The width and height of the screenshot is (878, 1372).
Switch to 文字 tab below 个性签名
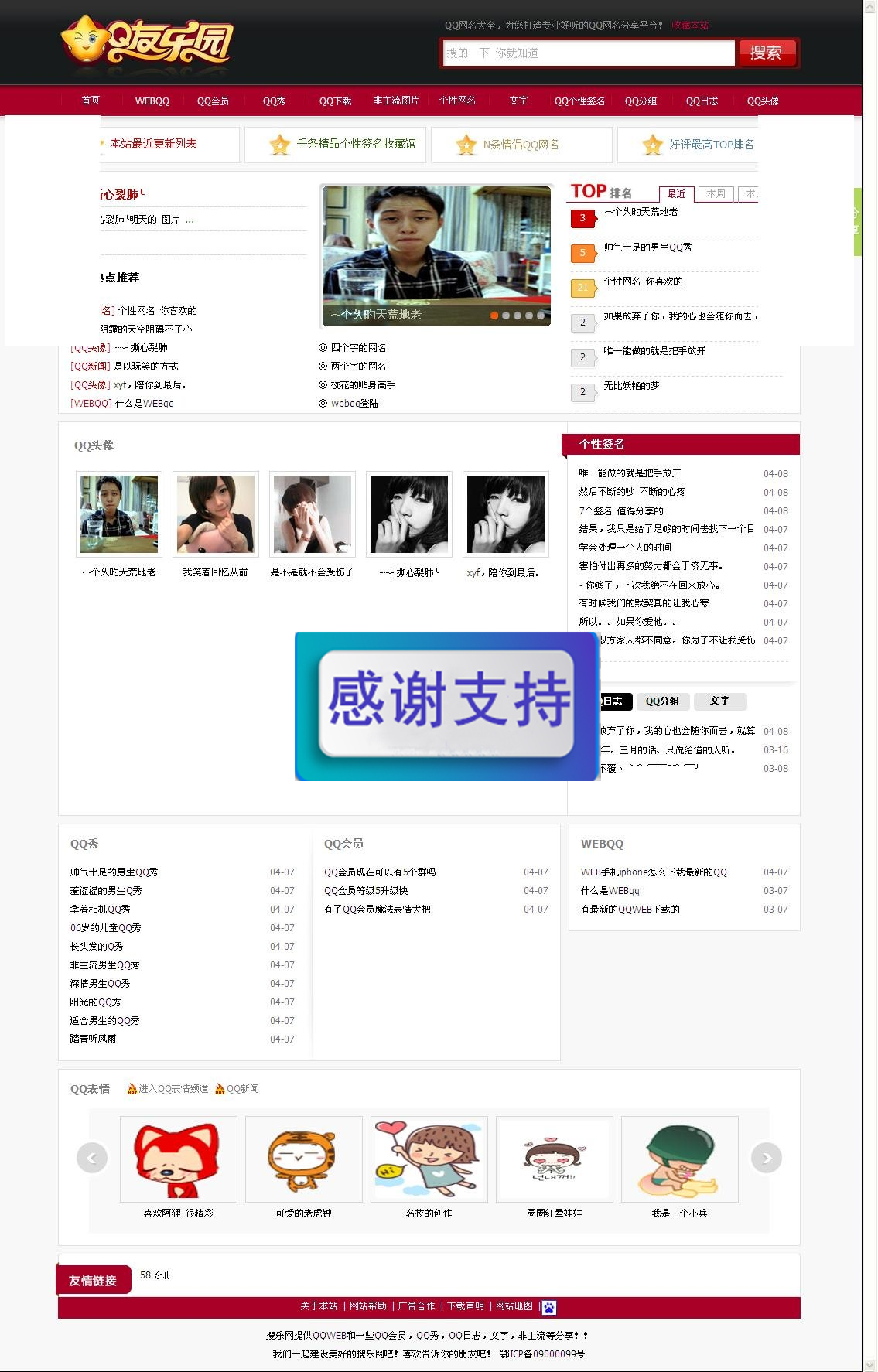720,701
